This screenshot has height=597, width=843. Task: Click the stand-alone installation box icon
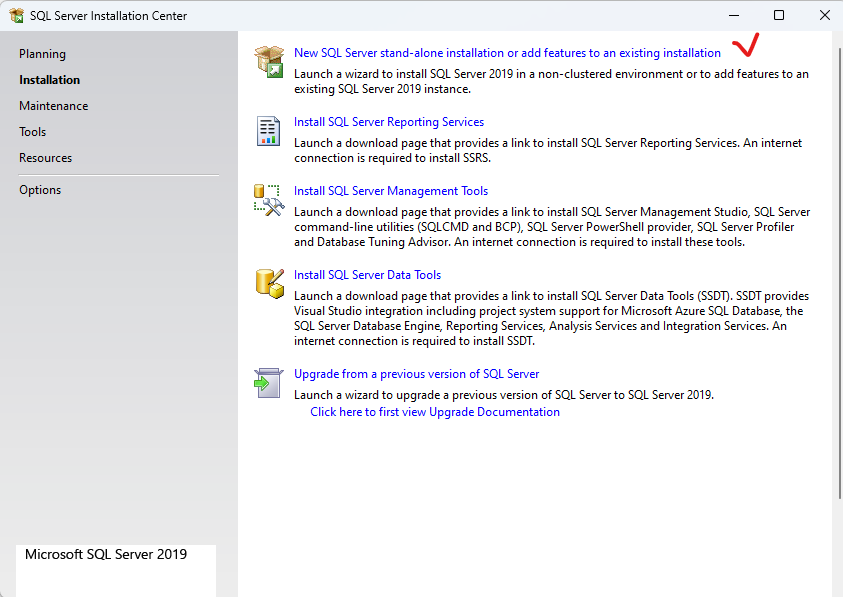point(269,61)
